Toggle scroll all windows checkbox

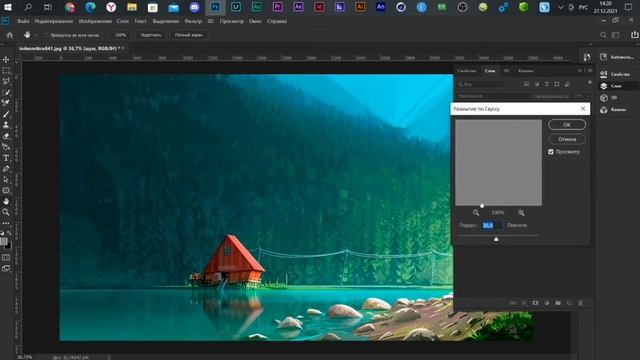point(46,35)
